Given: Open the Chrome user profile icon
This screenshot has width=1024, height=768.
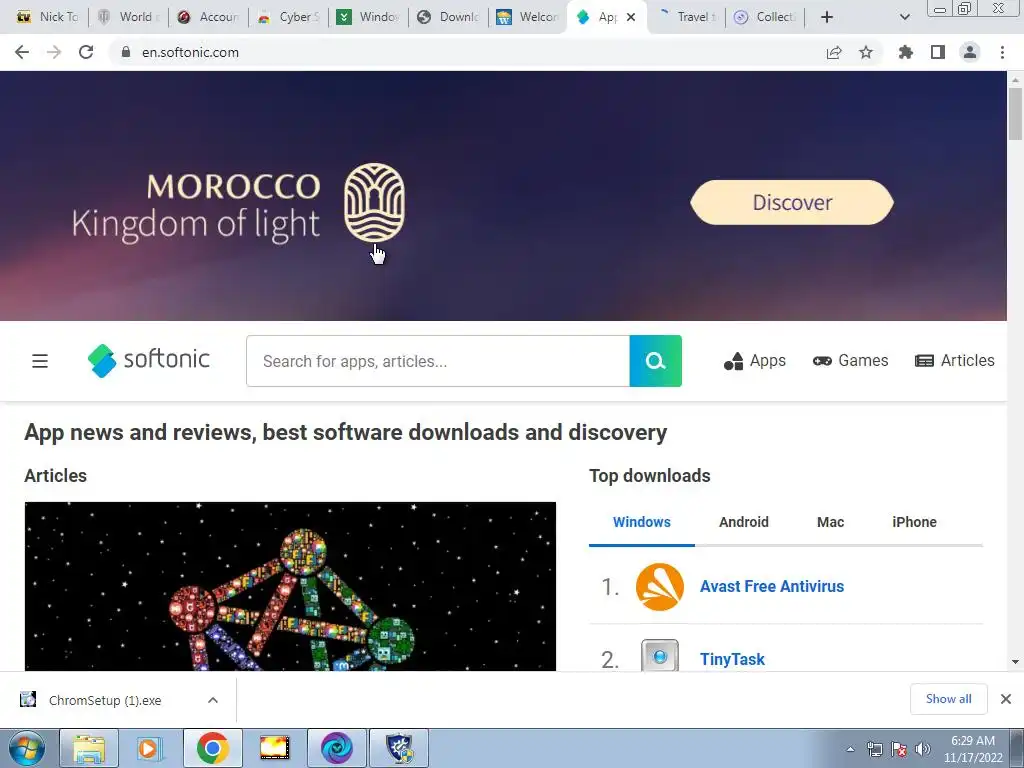Looking at the screenshot, I should pos(970,52).
